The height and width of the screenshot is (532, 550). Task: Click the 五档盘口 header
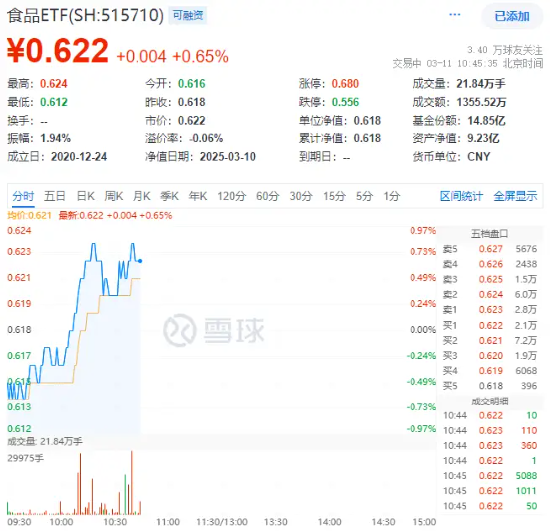click(x=489, y=234)
